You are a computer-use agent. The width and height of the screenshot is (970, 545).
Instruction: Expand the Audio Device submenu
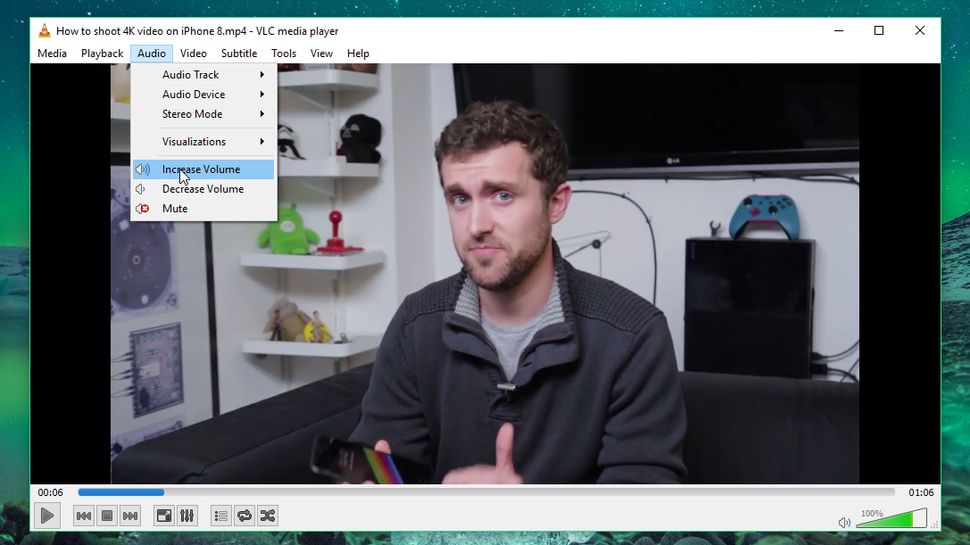pyautogui.click(x=204, y=94)
